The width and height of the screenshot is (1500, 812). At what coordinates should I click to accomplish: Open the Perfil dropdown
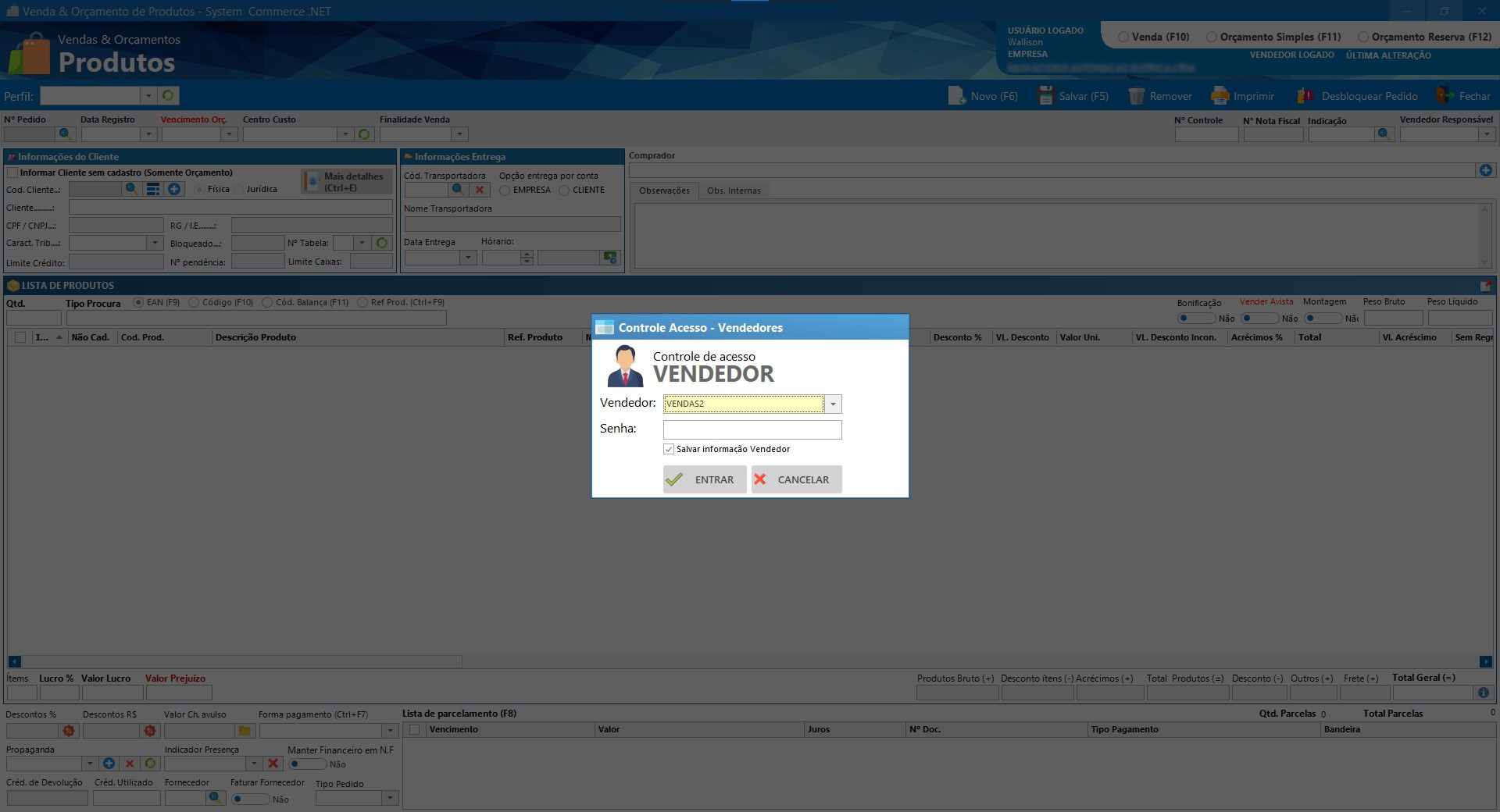pyautogui.click(x=148, y=95)
